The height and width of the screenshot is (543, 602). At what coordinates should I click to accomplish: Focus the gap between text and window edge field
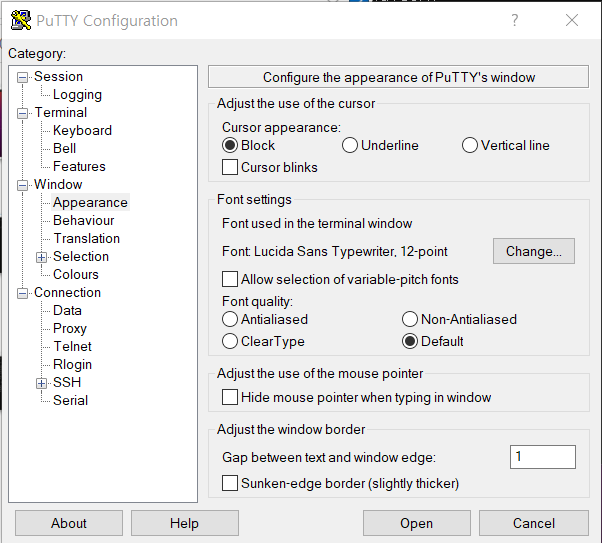pyautogui.click(x=543, y=457)
